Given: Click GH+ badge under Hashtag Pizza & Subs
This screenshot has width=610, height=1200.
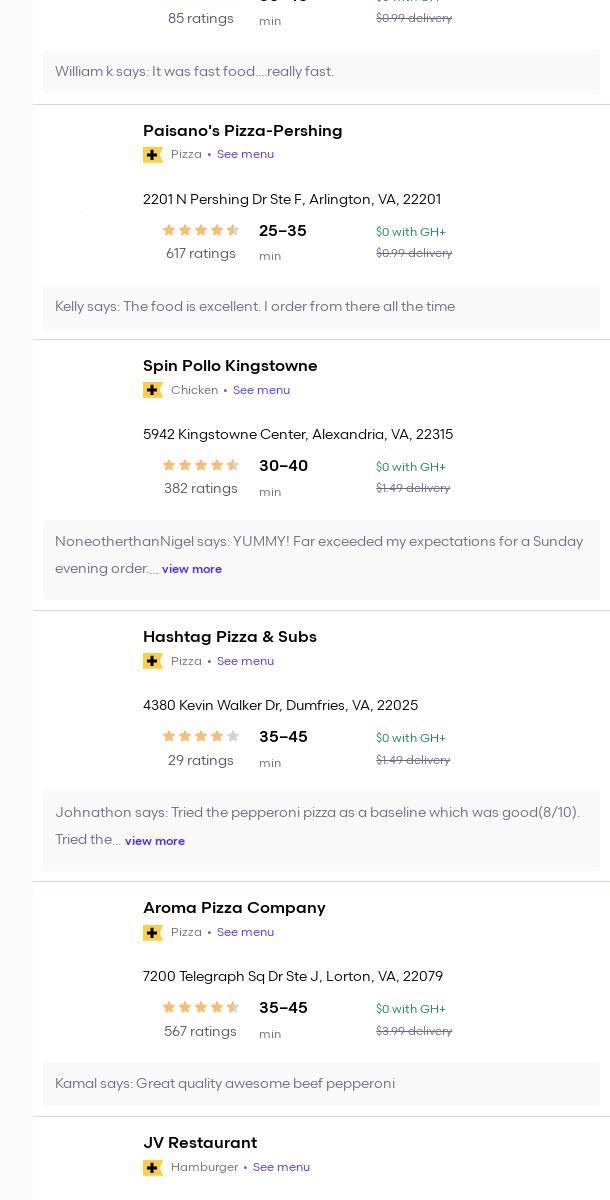Looking at the screenshot, I should click(x=153, y=661).
